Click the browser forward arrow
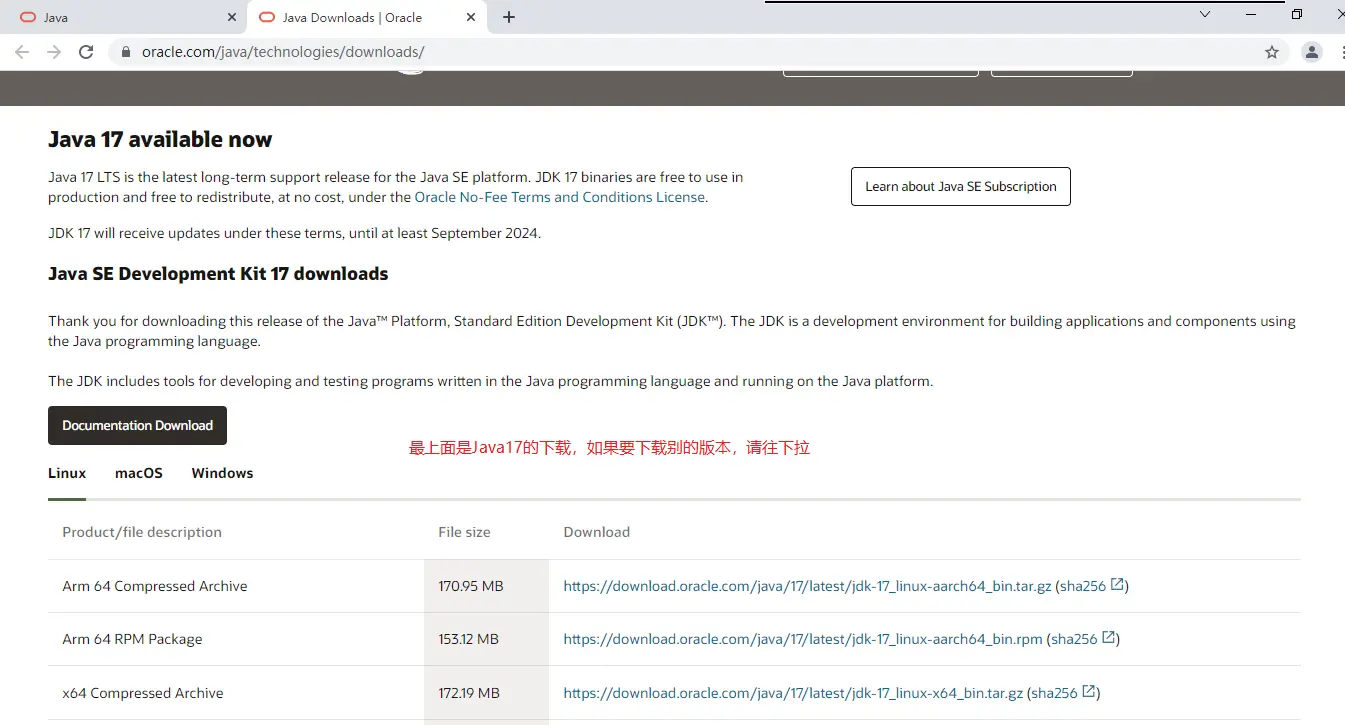The image size is (1345, 725). click(54, 52)
